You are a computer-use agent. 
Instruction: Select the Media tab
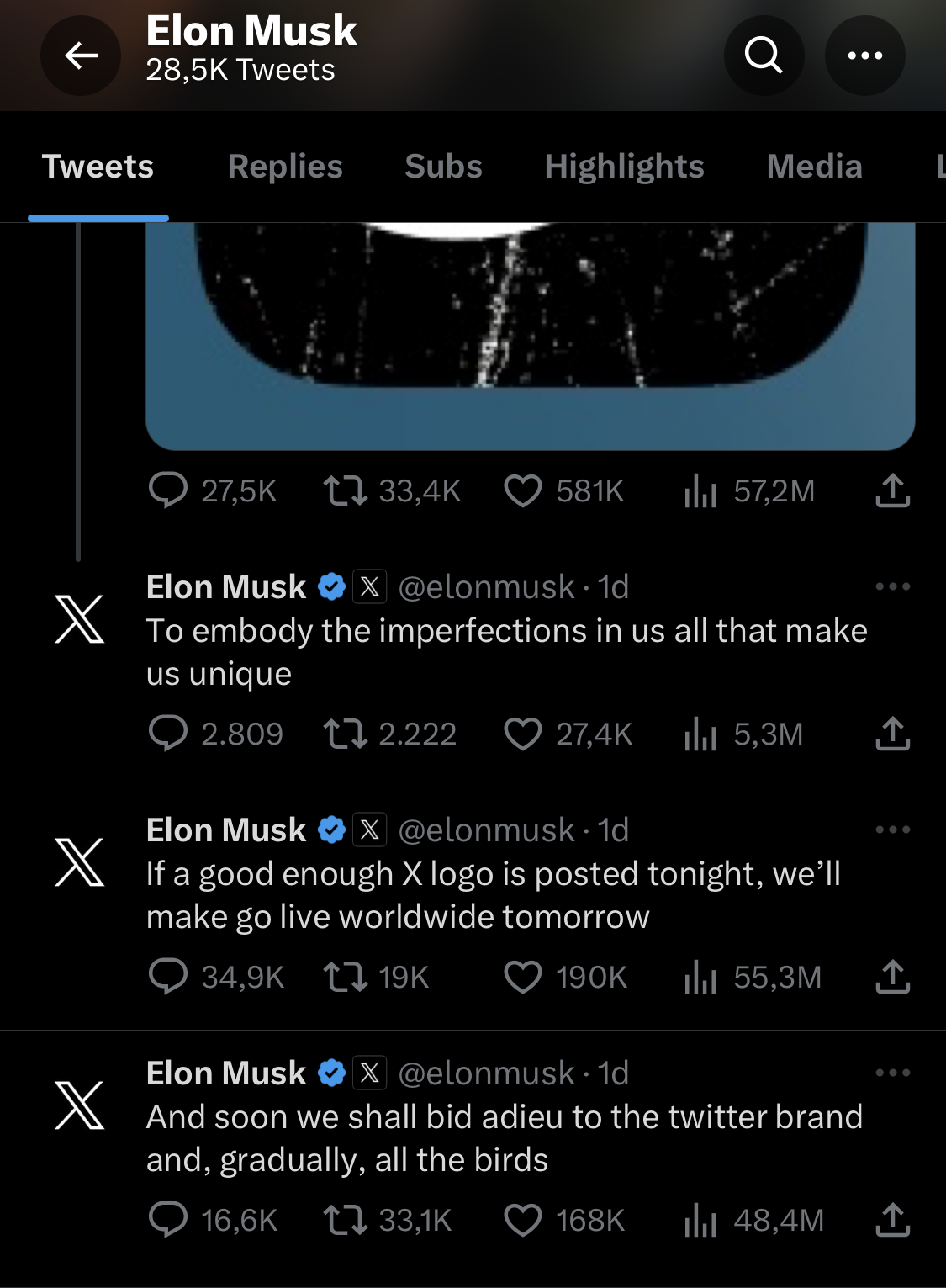pyautogui.click(x=814, y=167)
